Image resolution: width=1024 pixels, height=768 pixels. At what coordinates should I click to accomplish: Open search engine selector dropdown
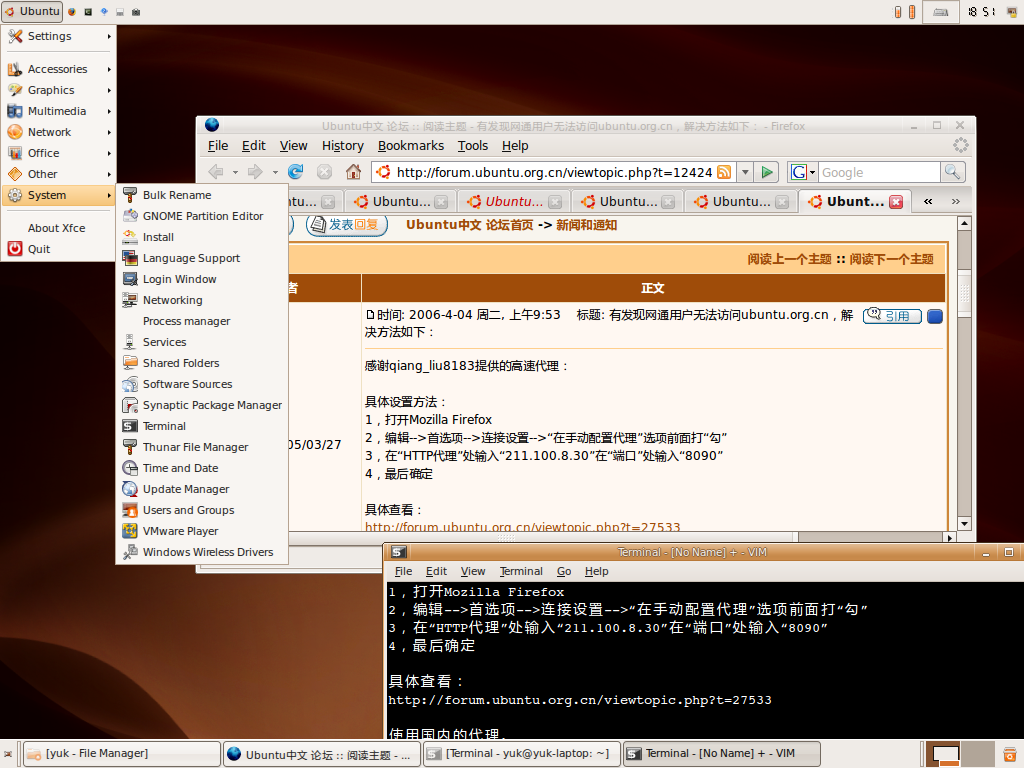coord(803,172)
